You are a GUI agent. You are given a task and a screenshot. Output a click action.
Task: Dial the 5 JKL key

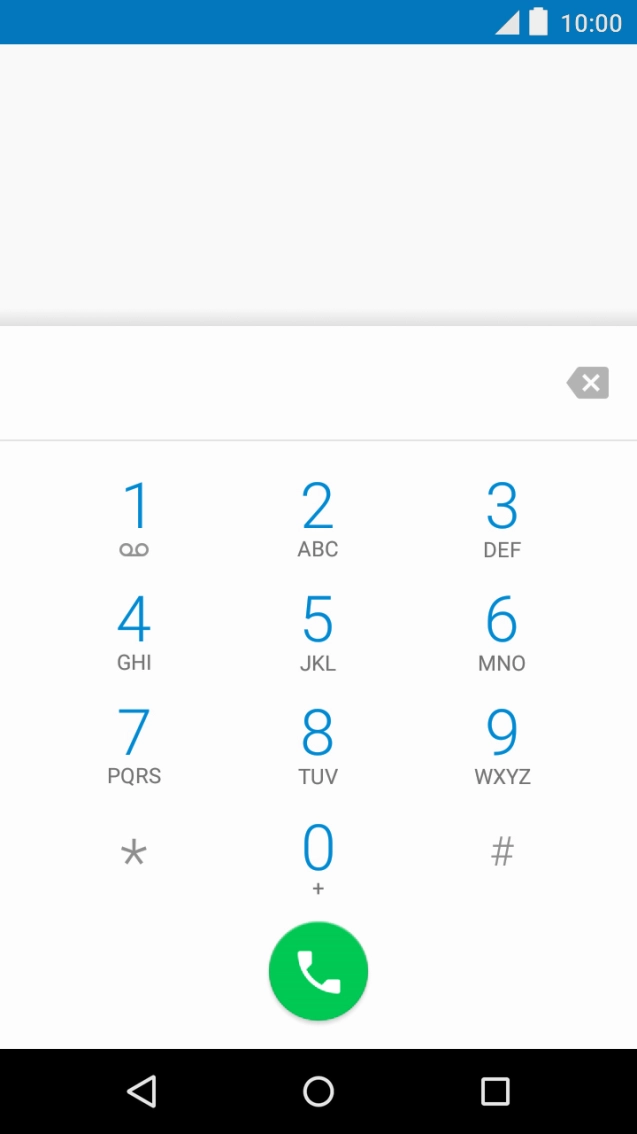pyautogui.click(x=318, y=633)
